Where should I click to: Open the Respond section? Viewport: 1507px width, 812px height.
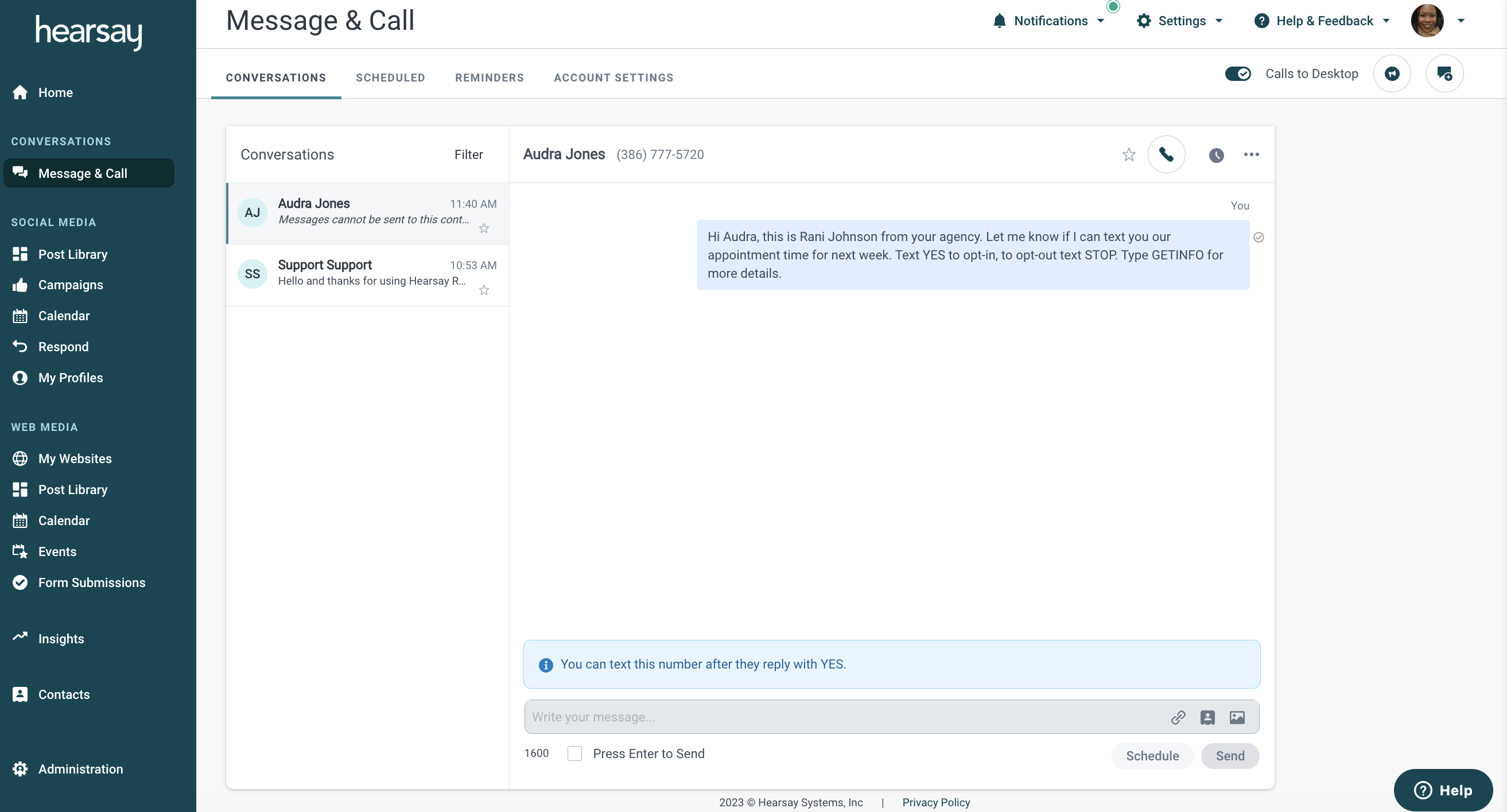pyautogui.click(x=51, y=347)
